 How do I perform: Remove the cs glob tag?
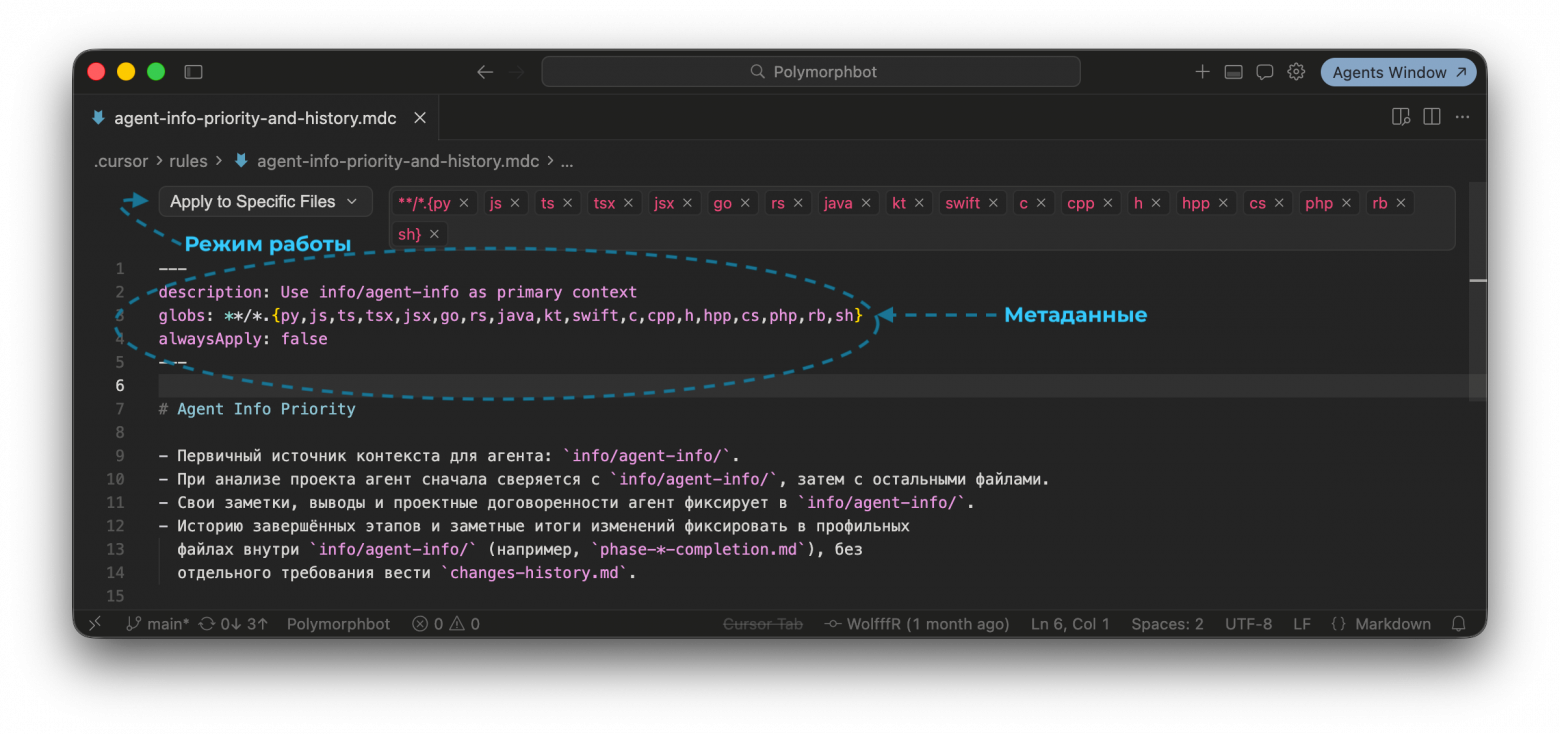(1279, 203)
